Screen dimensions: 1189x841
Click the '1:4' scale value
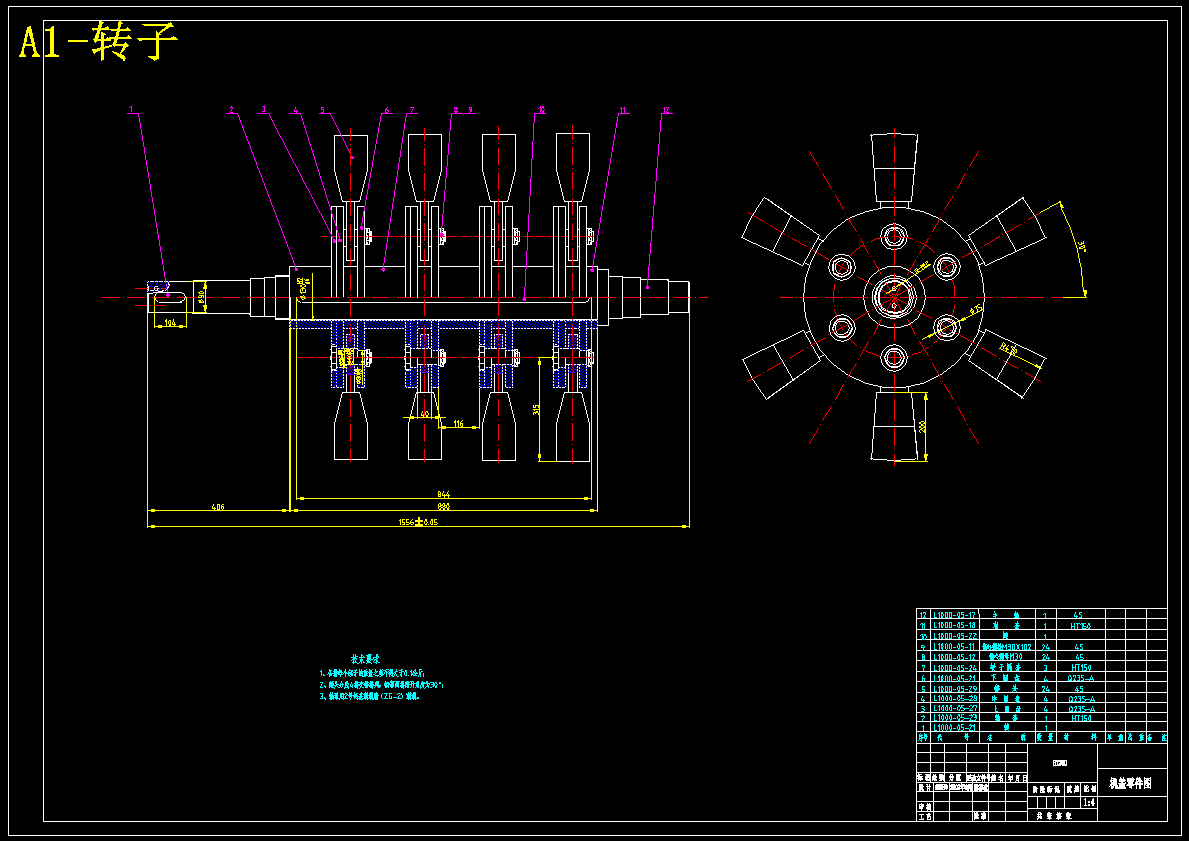tap(1088, 802)
